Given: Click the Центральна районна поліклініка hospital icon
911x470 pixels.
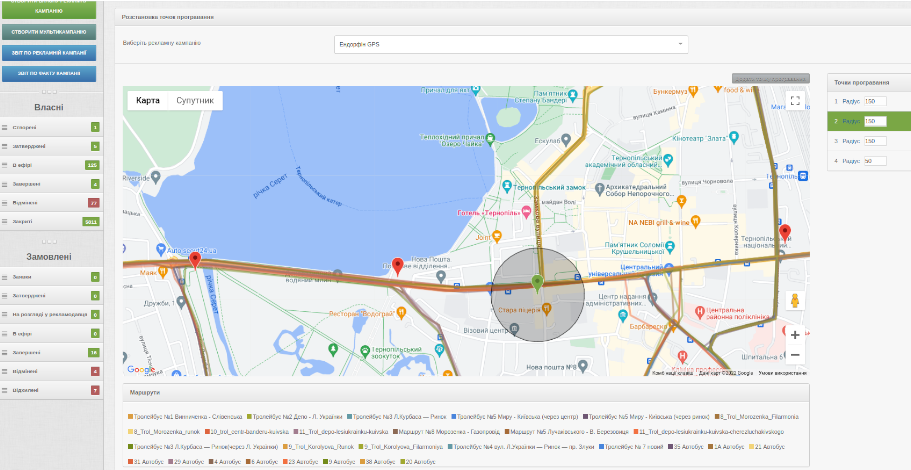Looking at the screenshot, I should coord(701,312).
